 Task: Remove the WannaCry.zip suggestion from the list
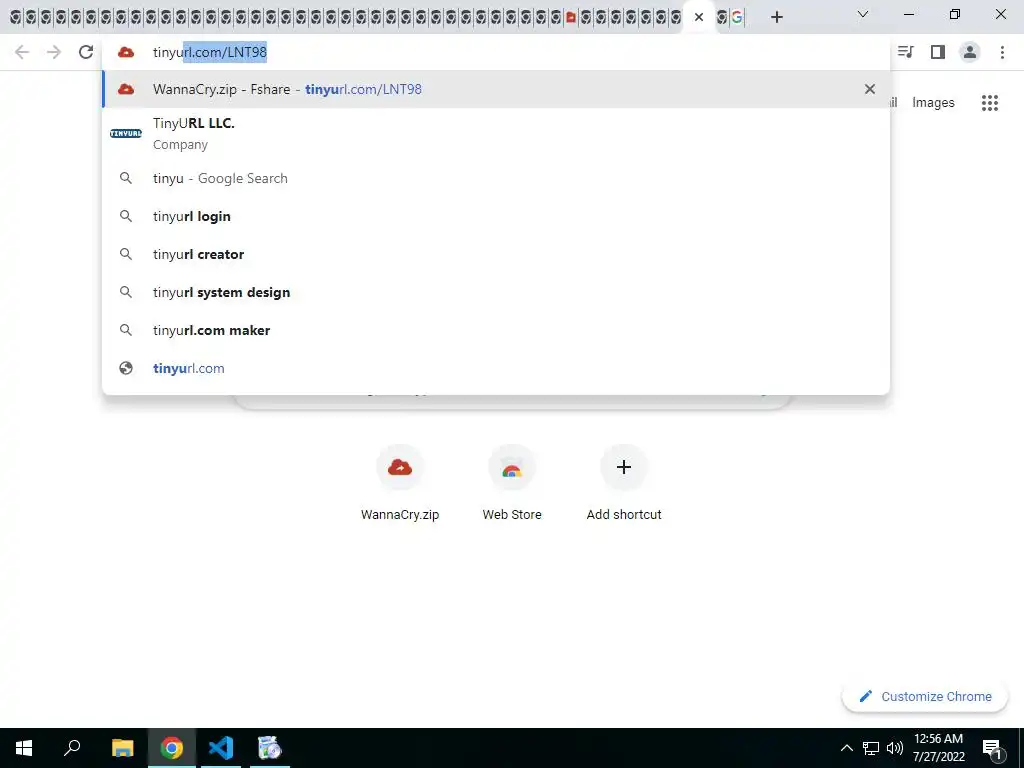click(x=870, y=89)
